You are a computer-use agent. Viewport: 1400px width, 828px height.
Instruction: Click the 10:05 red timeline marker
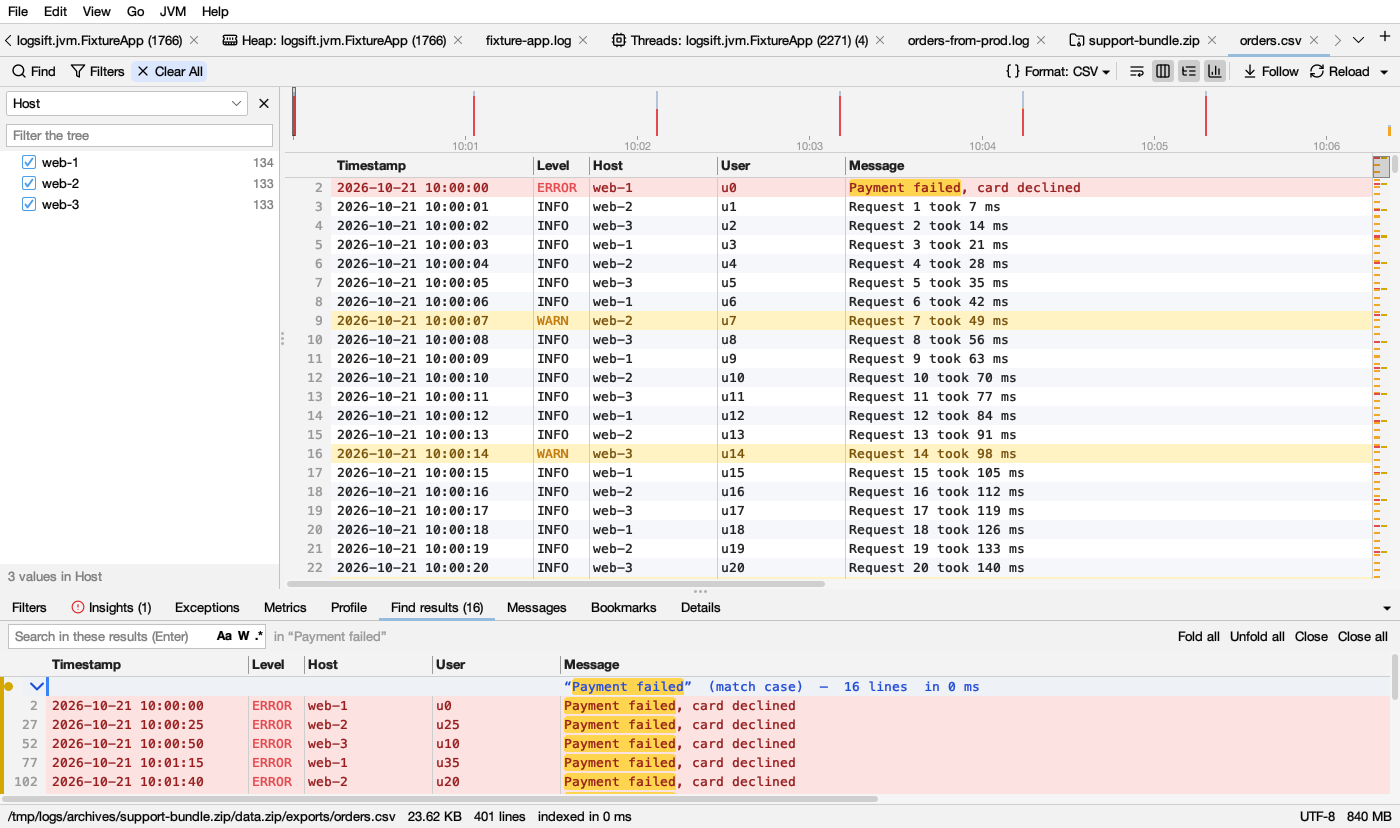(x=1206, y=114)
